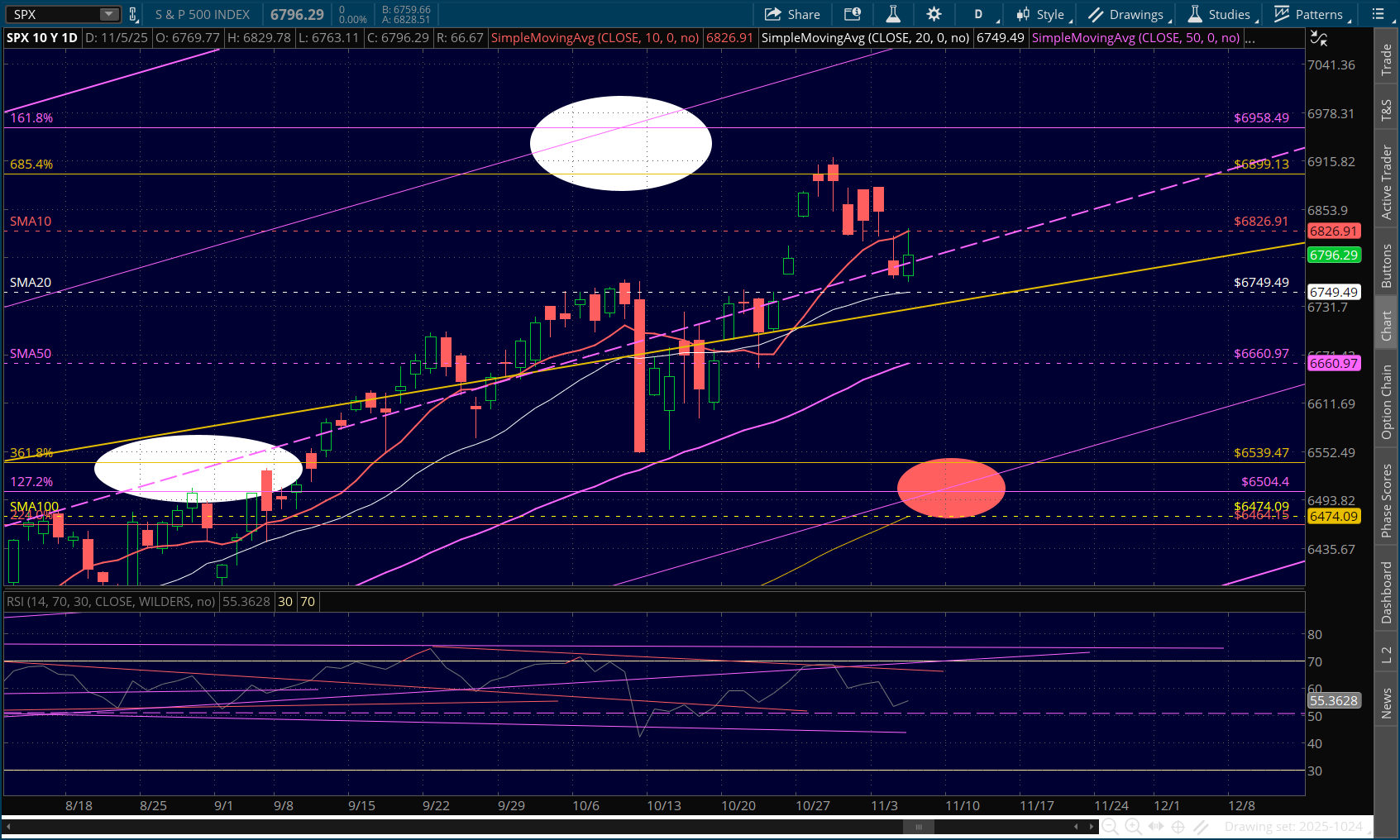Click the 6660.97 magenta price bubble on axis

pos(1333,364)
